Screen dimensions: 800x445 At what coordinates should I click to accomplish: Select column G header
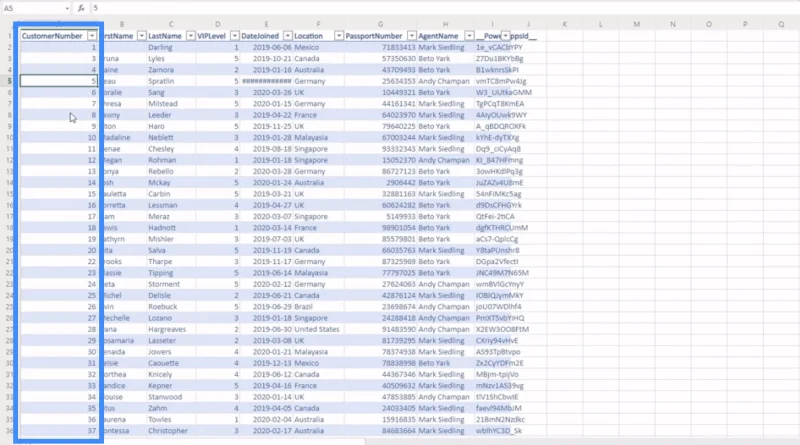(x=380, y=24)
